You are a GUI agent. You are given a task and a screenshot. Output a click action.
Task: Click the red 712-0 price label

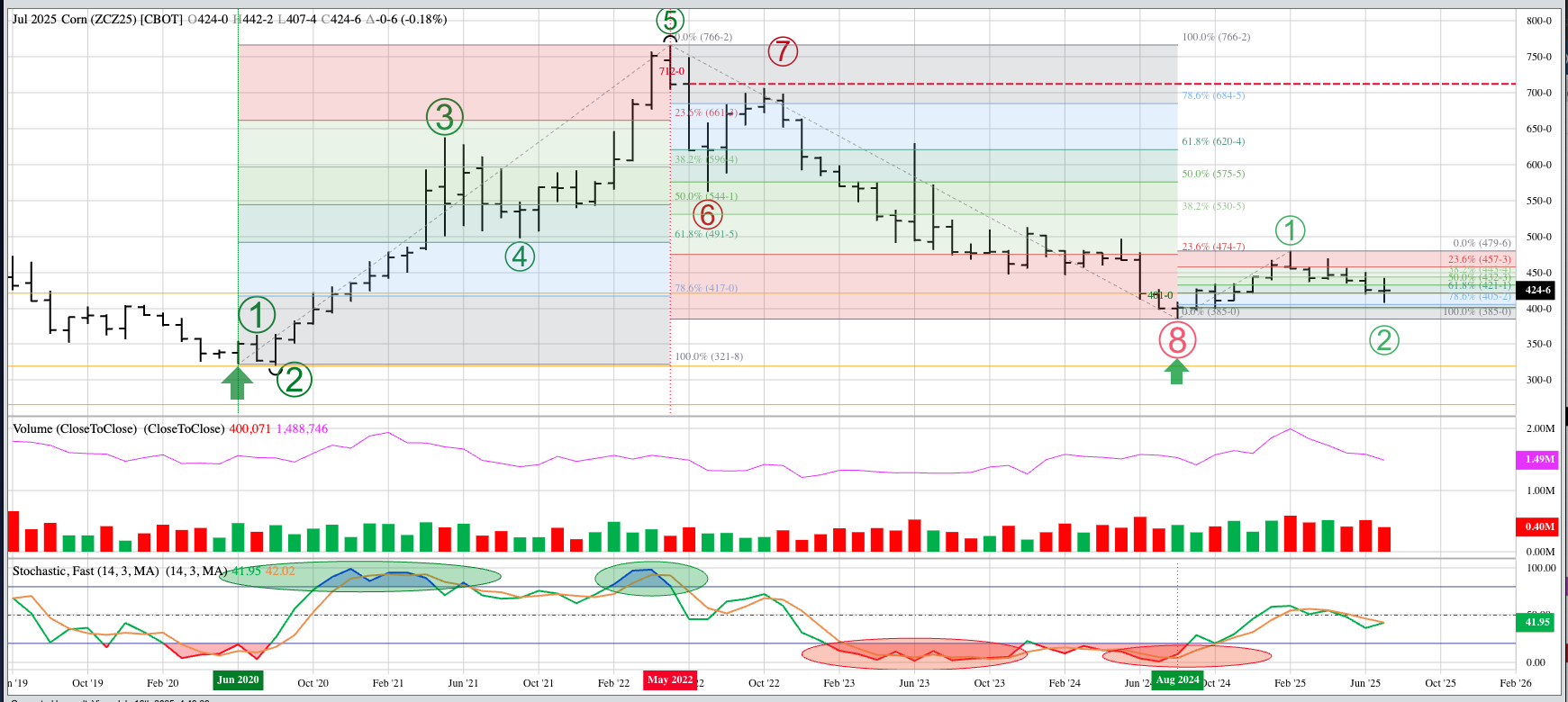672,71
